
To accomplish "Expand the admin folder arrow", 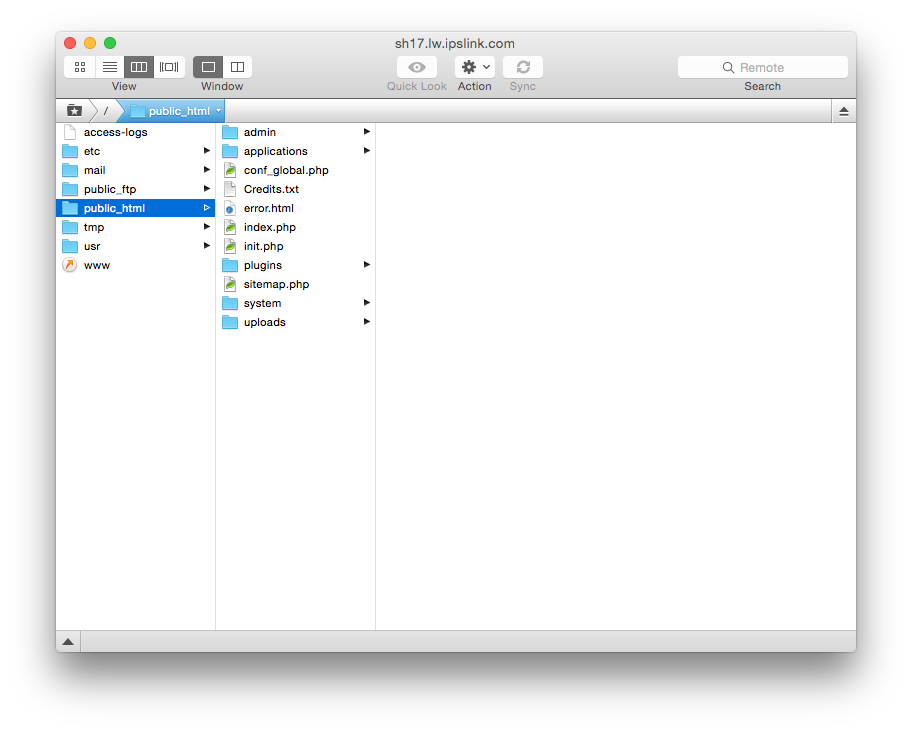I will [x=367, y=132].
